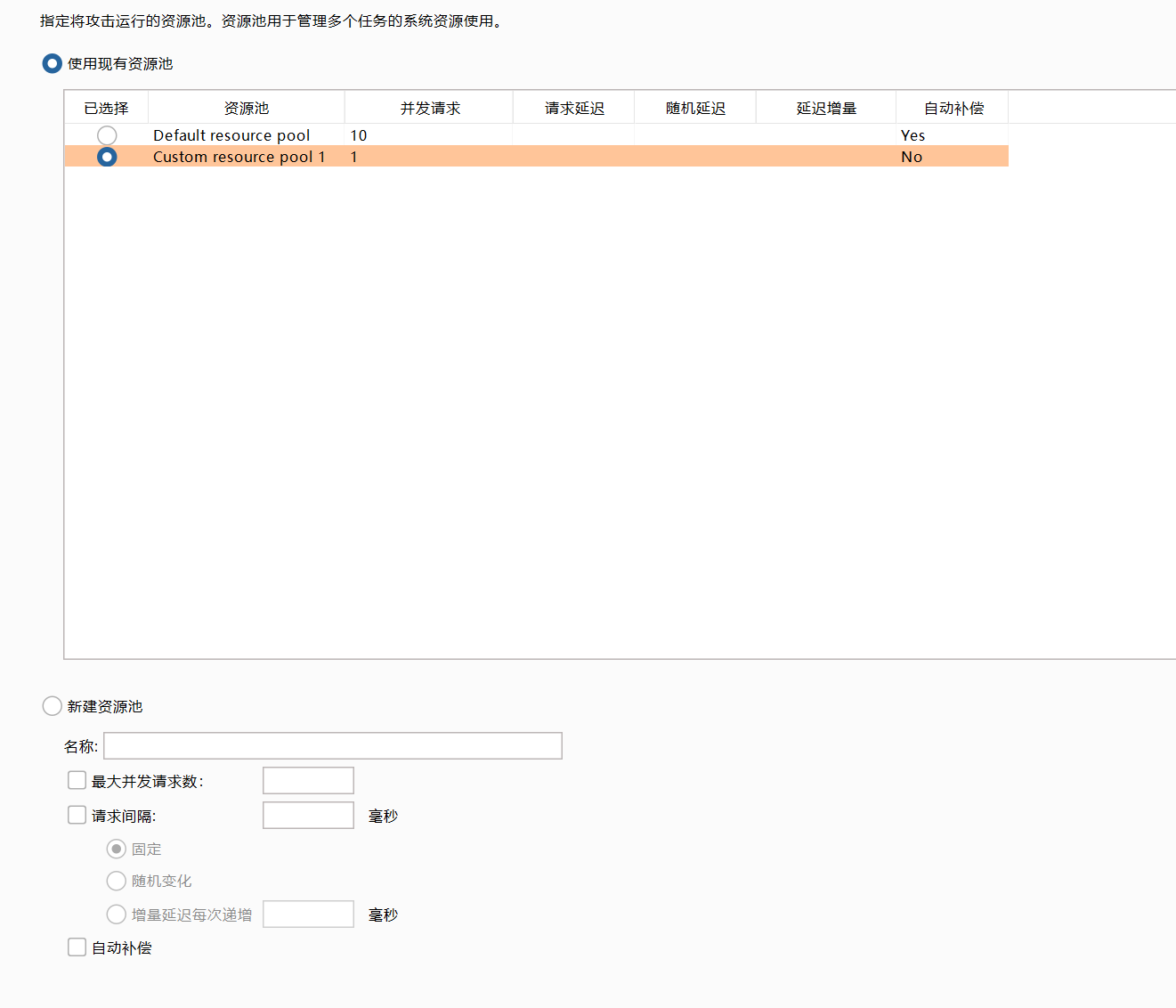This screenshot has width=1176, height=1008.
Task: Sort by the 资源池 column header
Action: 246,108
